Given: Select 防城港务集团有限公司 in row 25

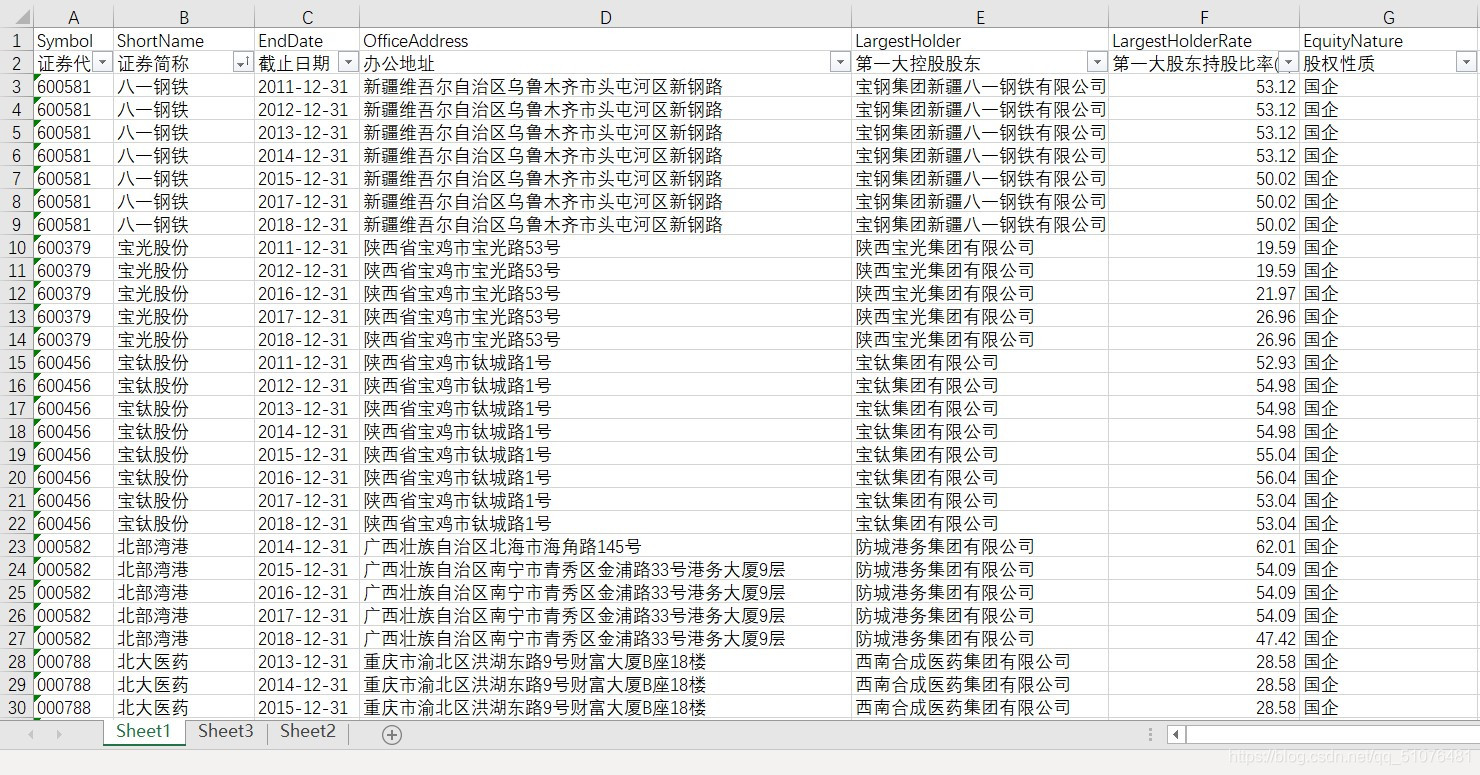Looking at the screenshot, I should [980, 592].
